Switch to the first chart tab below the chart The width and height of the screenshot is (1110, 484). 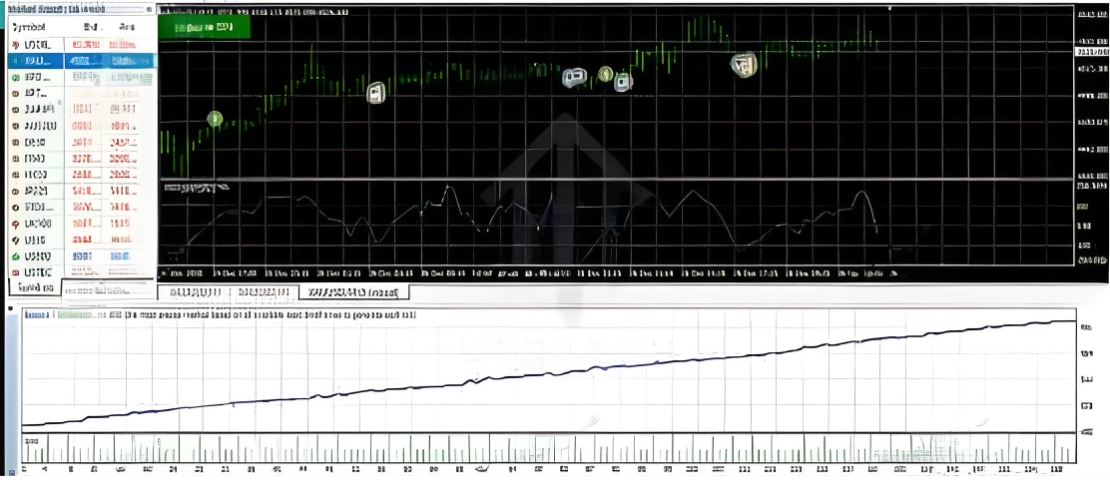193,292
